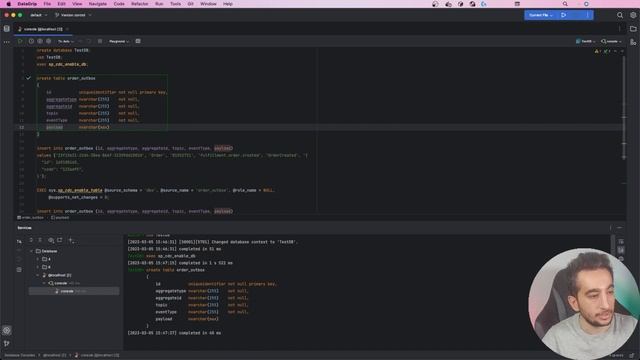Click the Tx transaction icon in Services panel
The width and height of the screenshot is (640, 360).
coord(19,242)
